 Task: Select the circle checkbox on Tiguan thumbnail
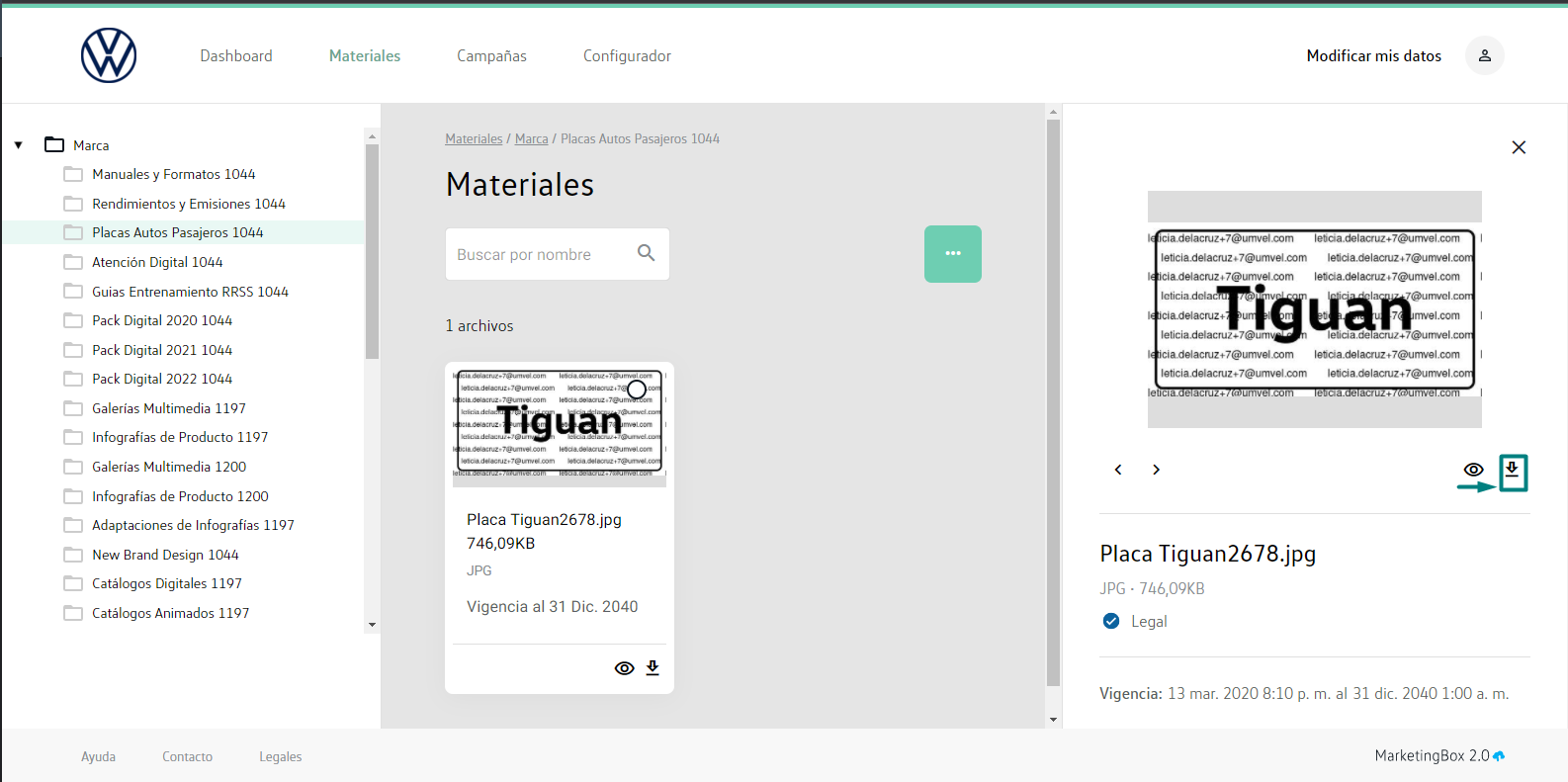pyautogui.click(x=637, y=390)
